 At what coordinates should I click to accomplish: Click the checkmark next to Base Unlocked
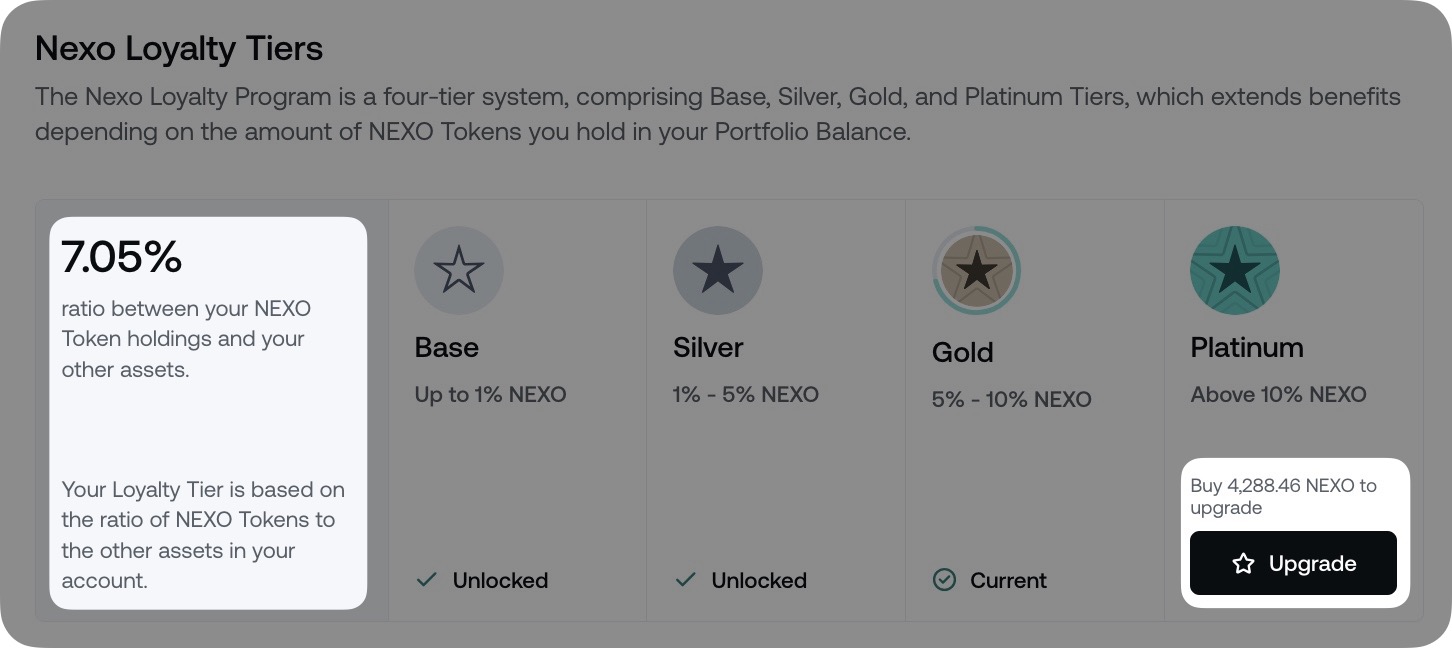click(427, 580)
